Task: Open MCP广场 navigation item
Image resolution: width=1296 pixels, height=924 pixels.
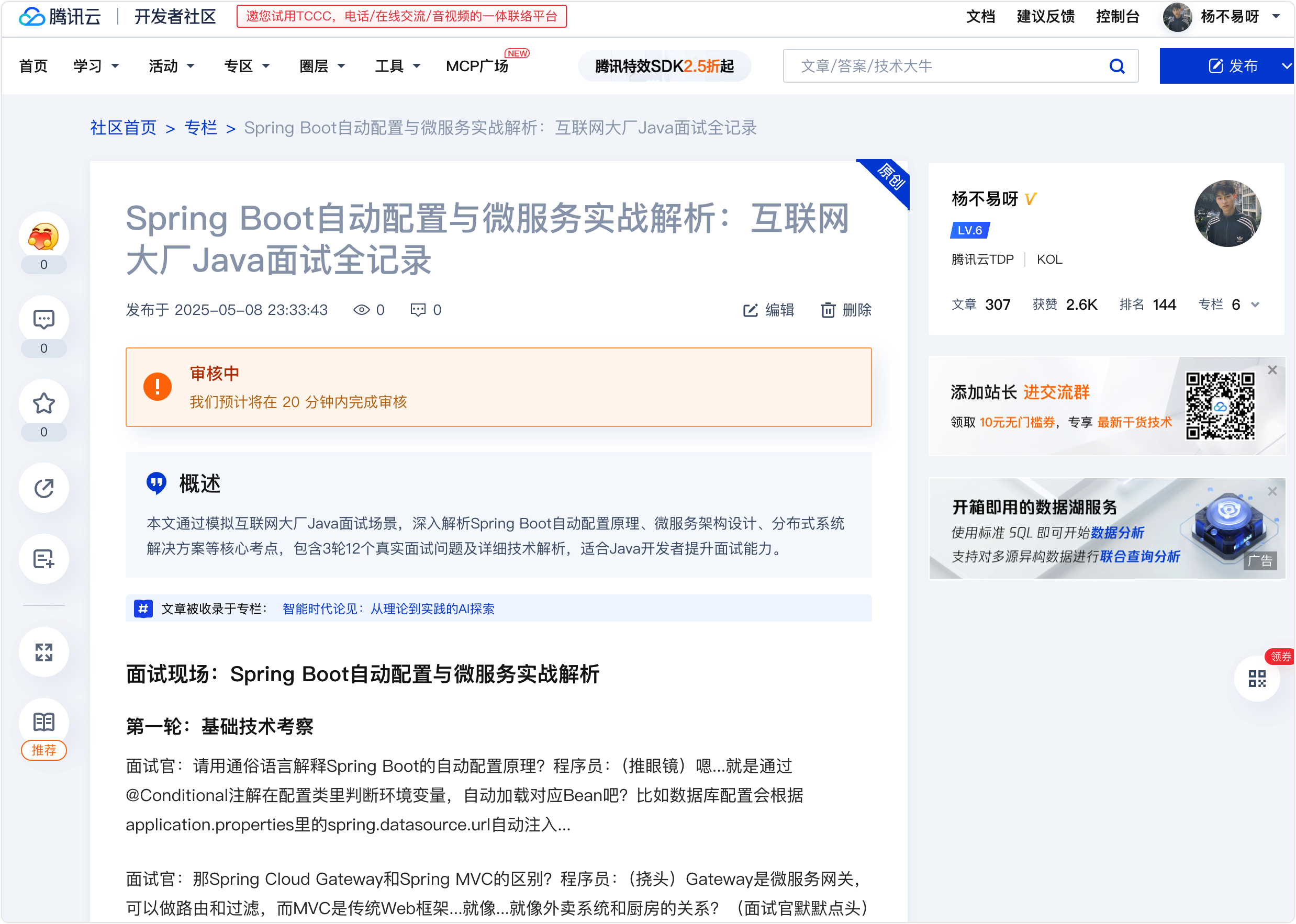Action: coord(477,66)
